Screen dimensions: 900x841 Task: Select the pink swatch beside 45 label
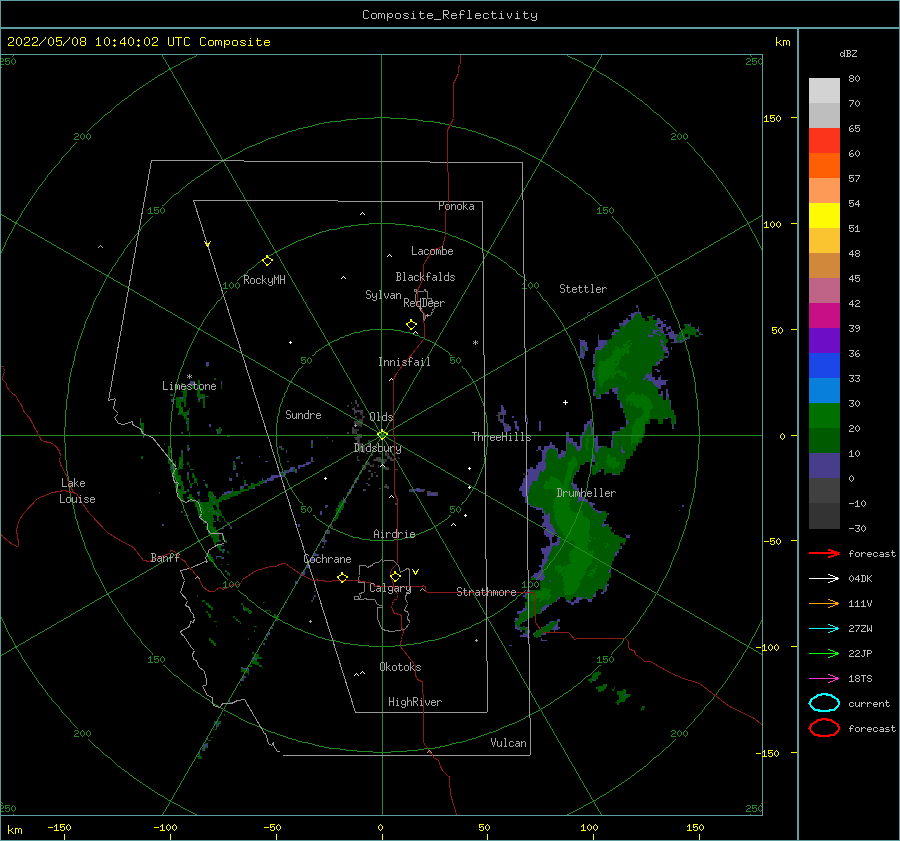tap(824, 290)
